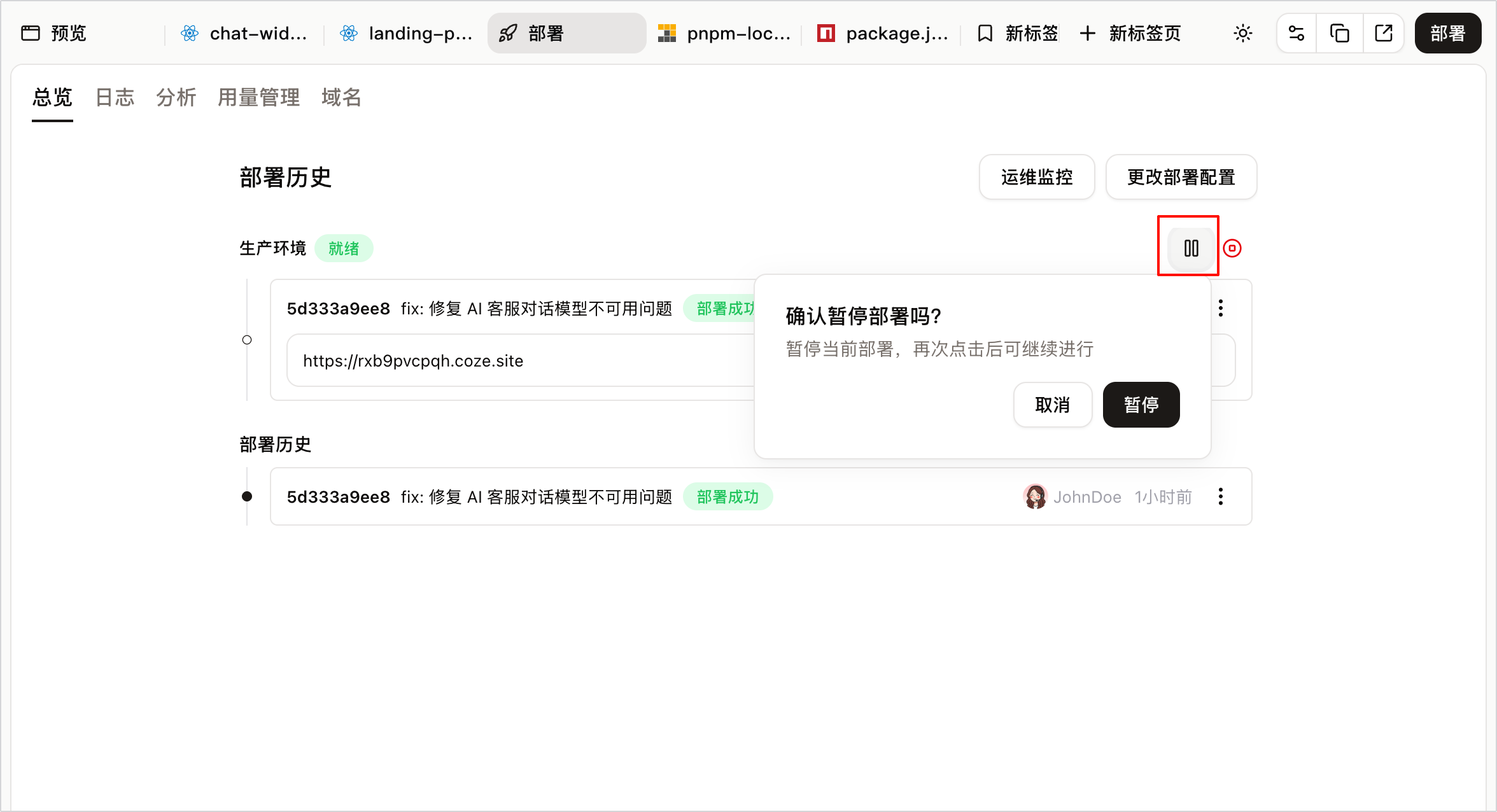The width and height of the screenshot is (1497, 812).
Task: Open the settings sliders icon
Action: click(1297, 33)
